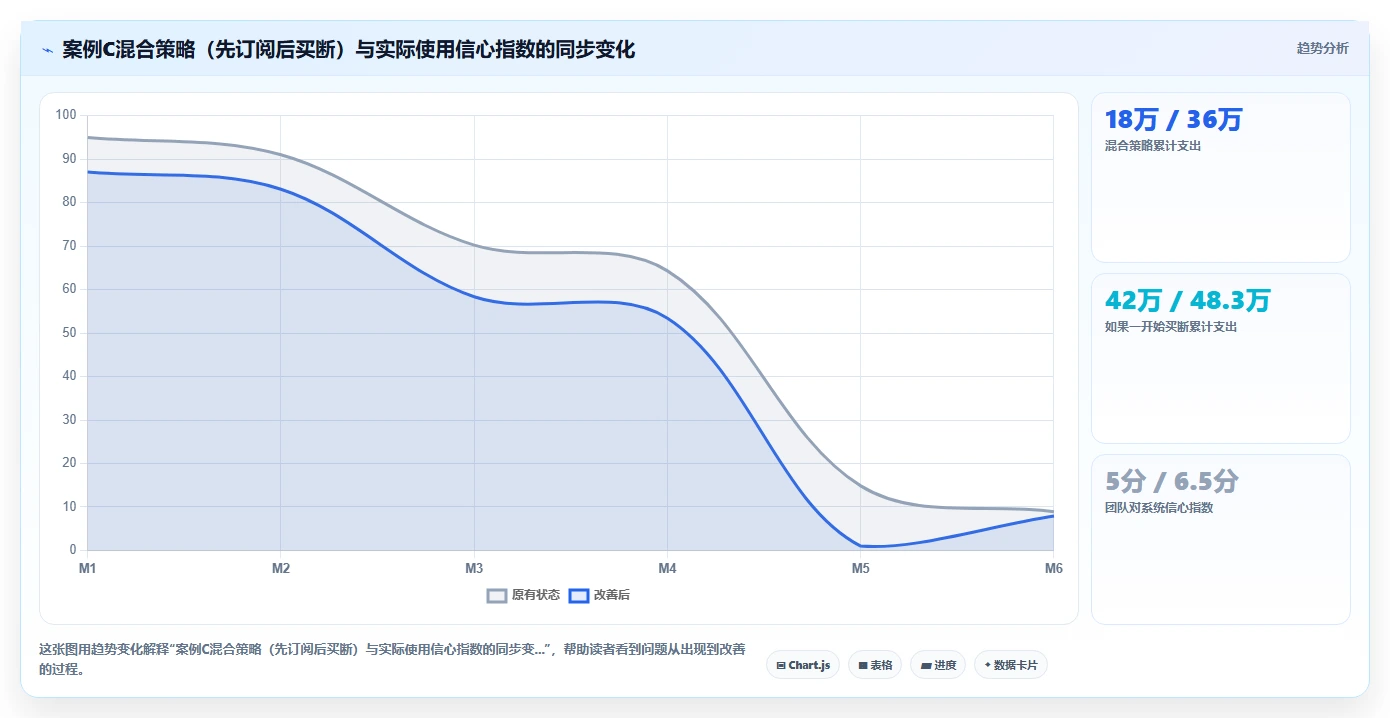1390x718 pixels.
Task: Click the blue line point at M2
Action: click(x=281, y=189)
